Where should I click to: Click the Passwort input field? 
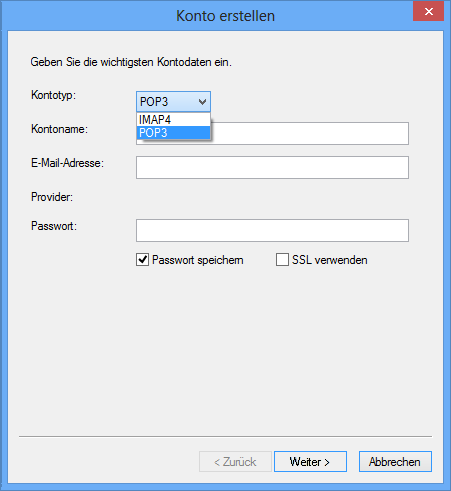point(272,230)
